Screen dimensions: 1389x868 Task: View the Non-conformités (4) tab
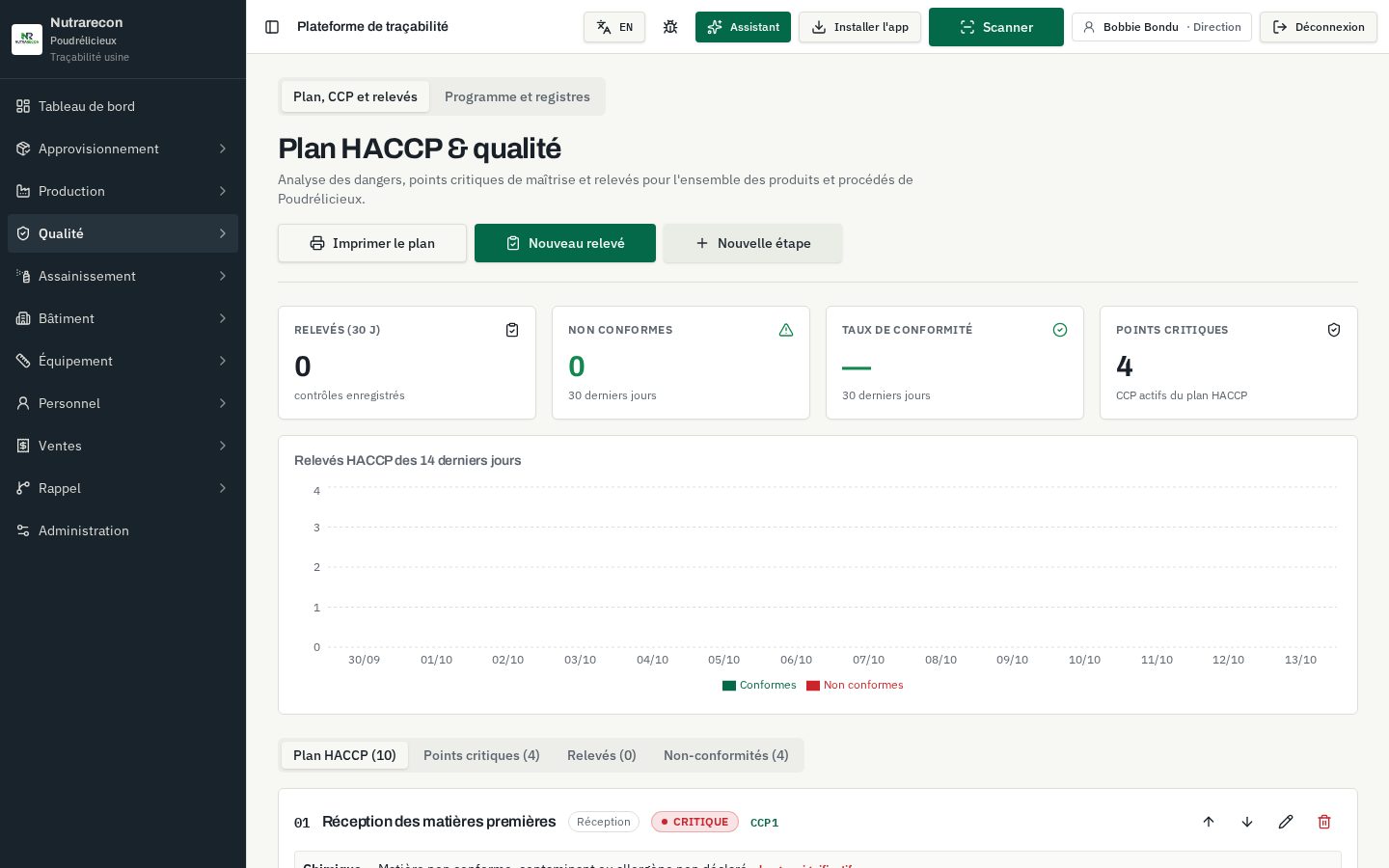[x=726, y=755]
